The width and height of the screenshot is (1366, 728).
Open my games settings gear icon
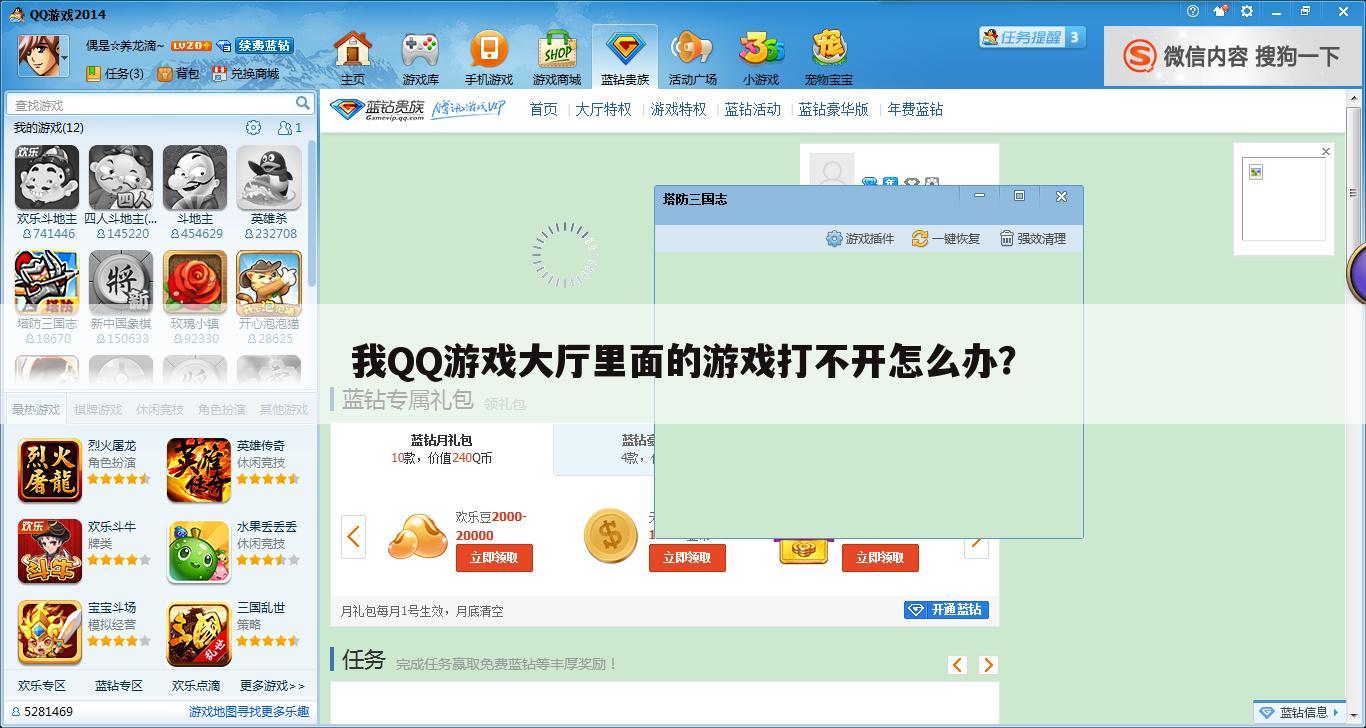253,127
